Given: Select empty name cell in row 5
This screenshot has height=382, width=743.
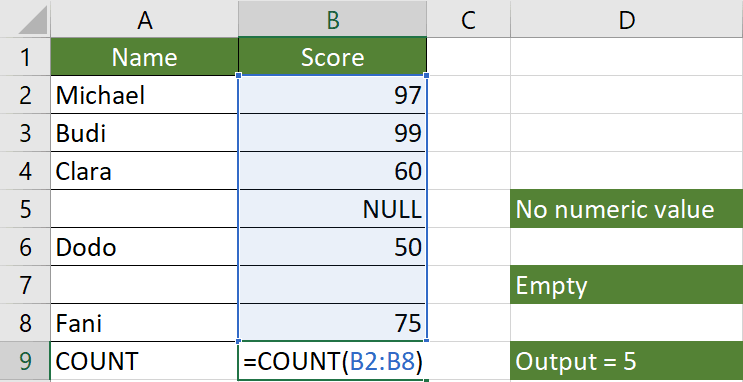Looking at the screenshot, I should tap(145, 209).
